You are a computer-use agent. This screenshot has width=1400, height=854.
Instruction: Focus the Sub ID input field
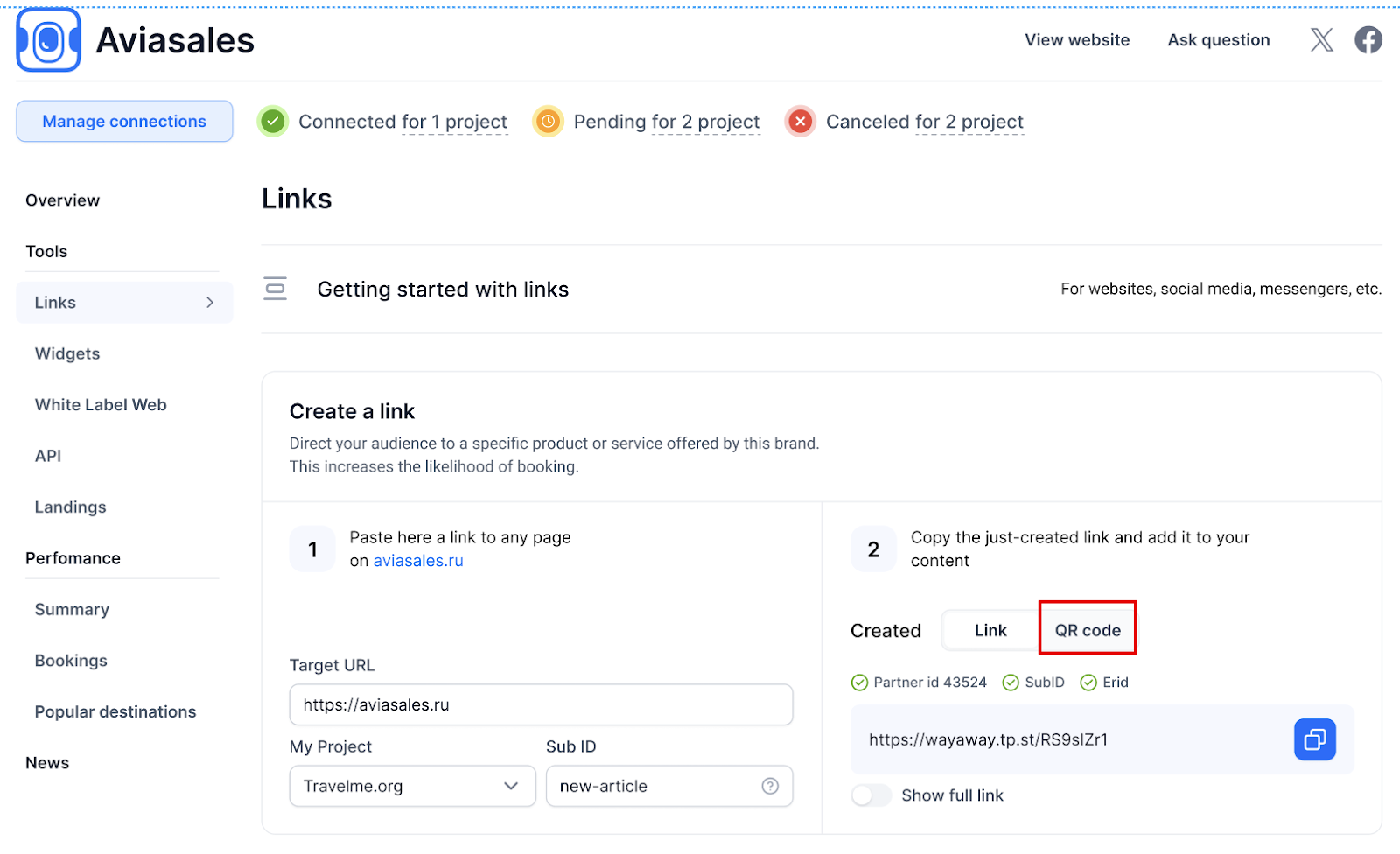tap(669, 786)
